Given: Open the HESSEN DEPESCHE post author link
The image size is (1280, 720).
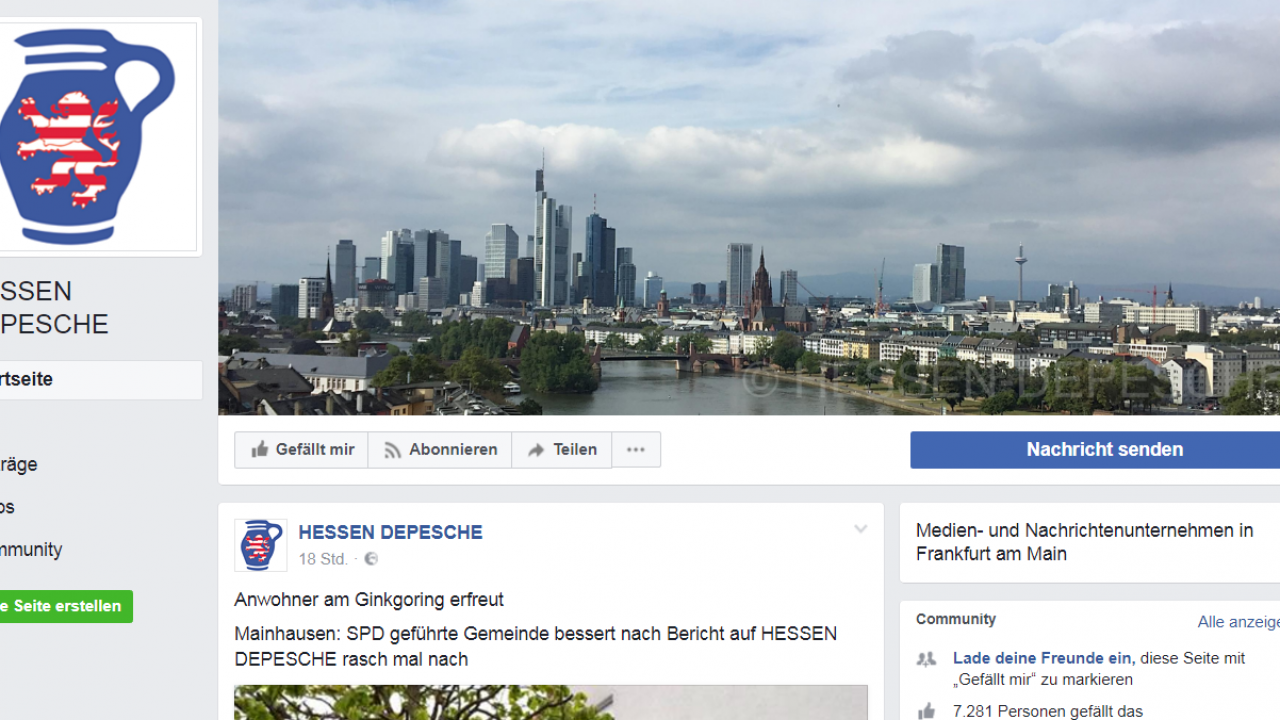Looking at the screenshot, I should click(x=390, y=533).
